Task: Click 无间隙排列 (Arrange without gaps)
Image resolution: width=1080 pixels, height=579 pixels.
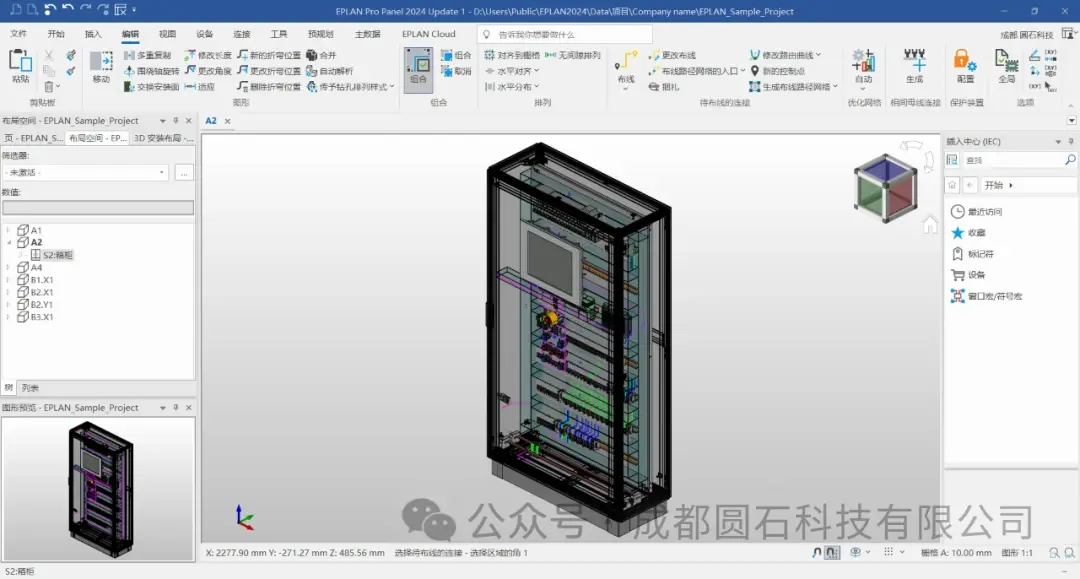Action: click(x=573, y=55)
